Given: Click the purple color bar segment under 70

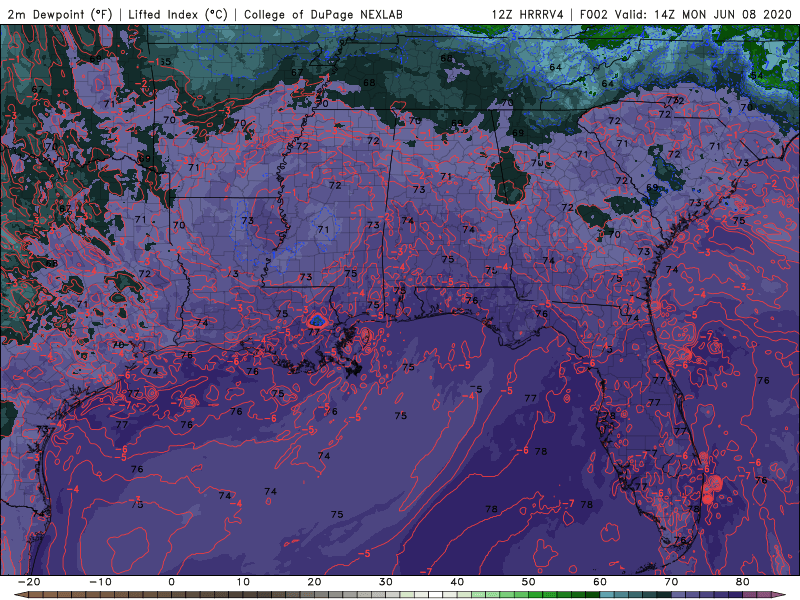Looking at the screenshot, I should point(679,595).
